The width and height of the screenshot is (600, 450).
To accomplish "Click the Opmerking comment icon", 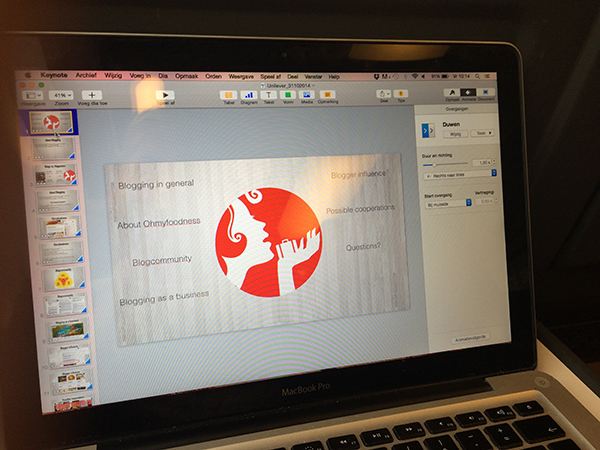I will coord(328,94).
